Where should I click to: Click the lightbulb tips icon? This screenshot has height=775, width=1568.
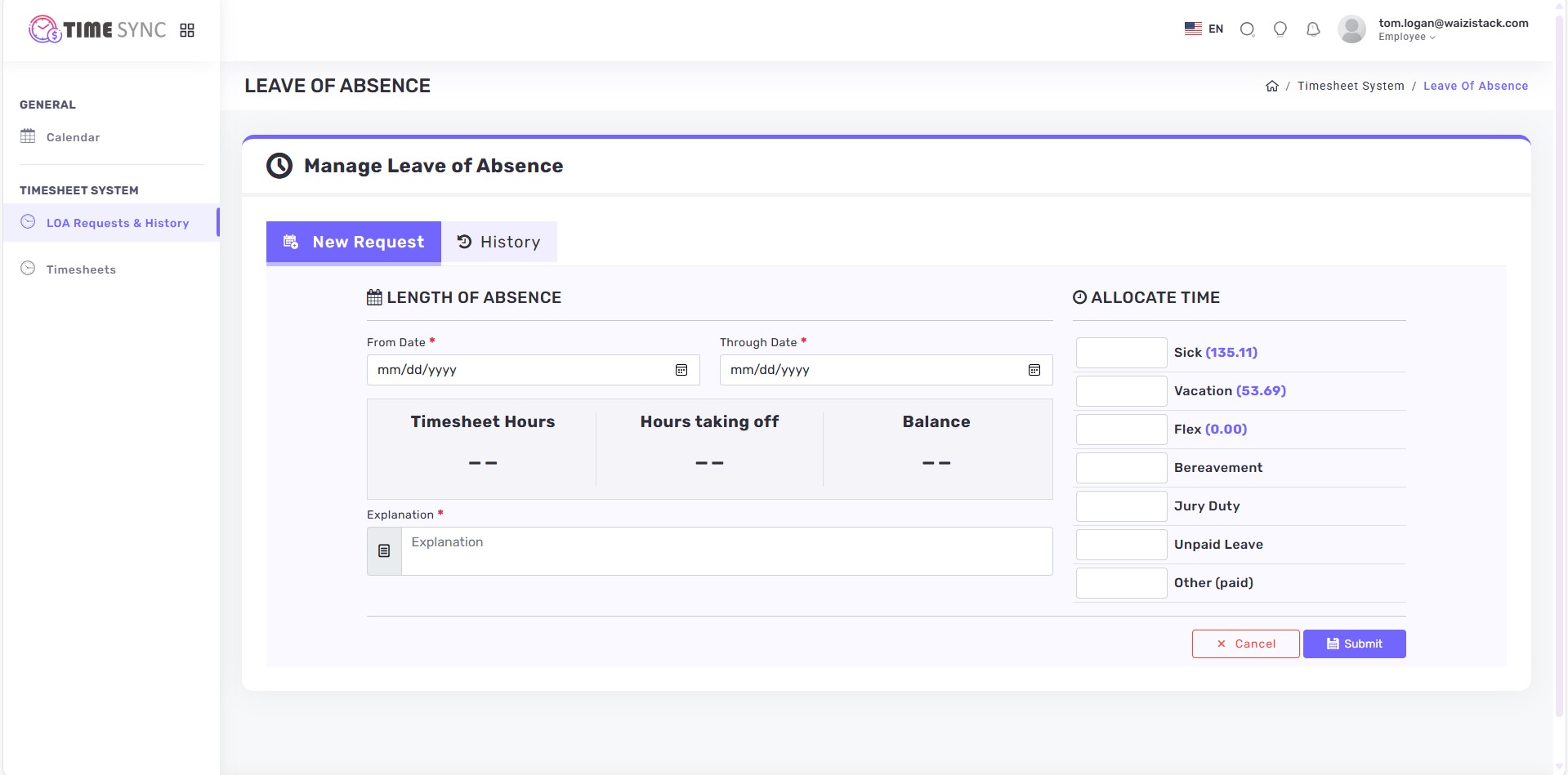coord(1280,29)
